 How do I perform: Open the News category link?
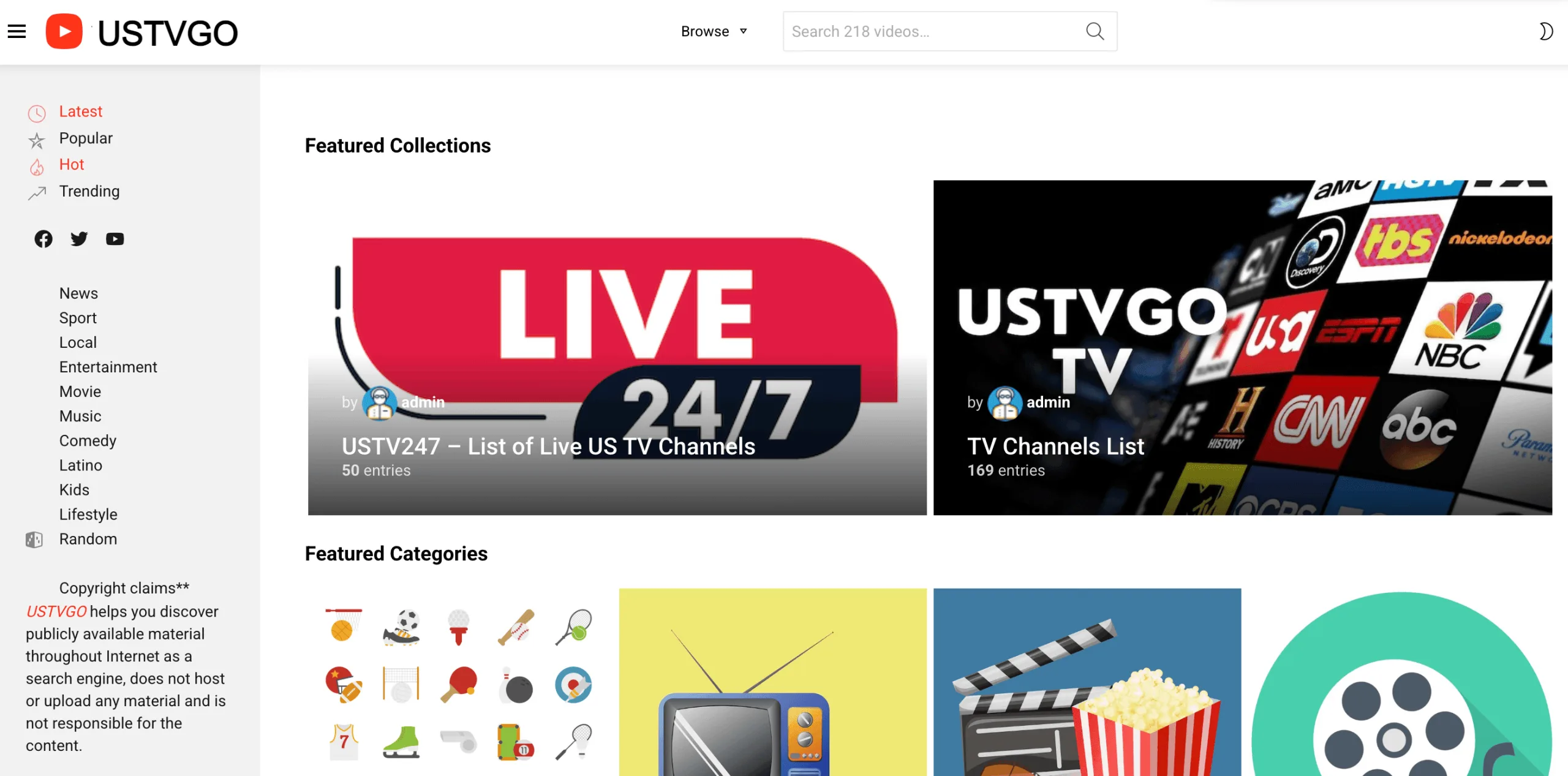(78, 293)
